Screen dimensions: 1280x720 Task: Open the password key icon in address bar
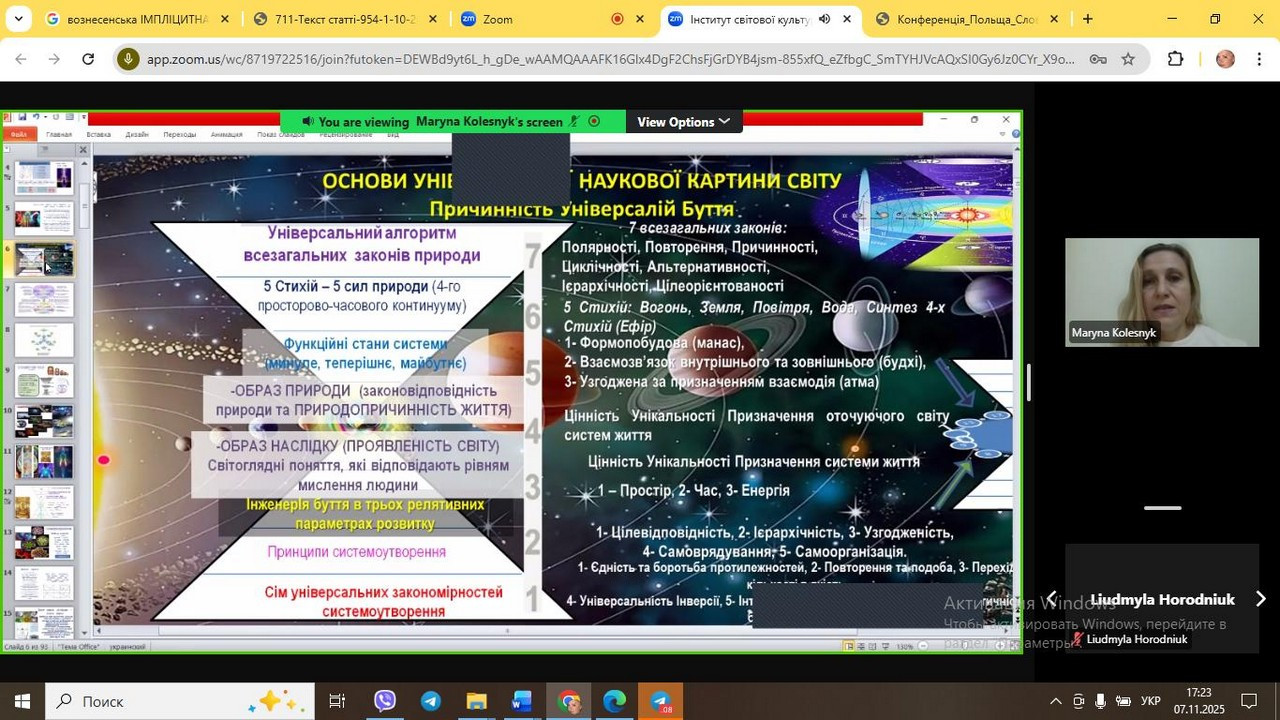pos(1098,60)
